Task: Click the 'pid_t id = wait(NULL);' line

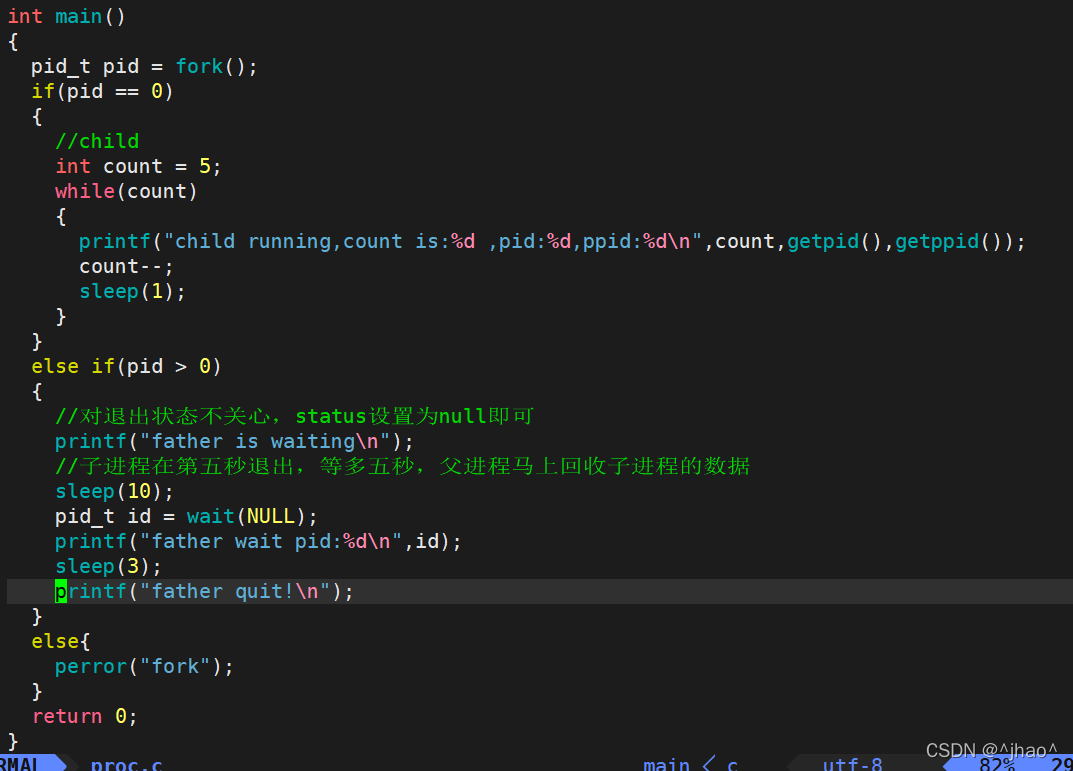Action: pyautogui.click(x=186, y=516)
